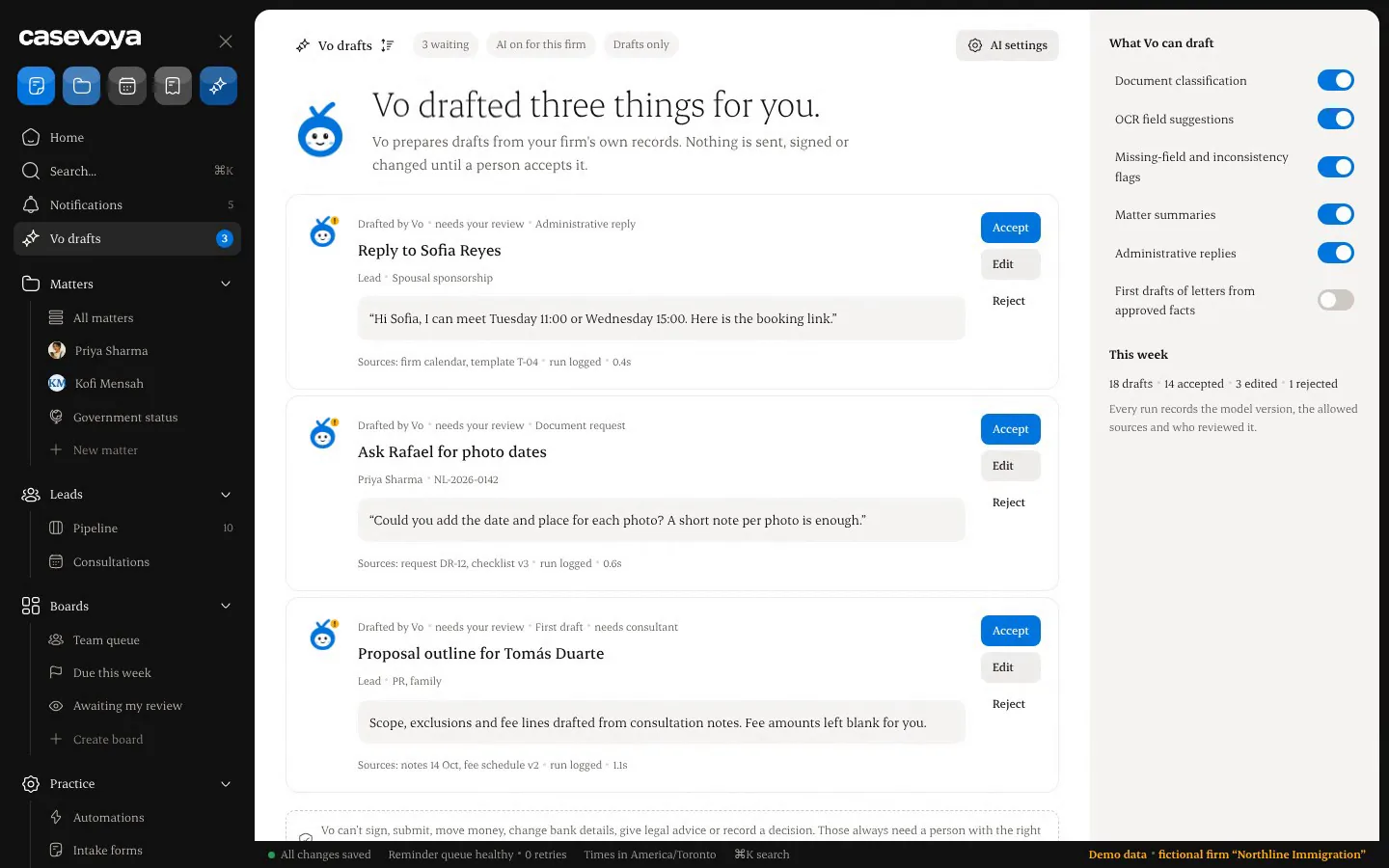Collapse the Leads section chevron
The width and height of the screenshot is (1389, 868).
click(x=226, y=495)
